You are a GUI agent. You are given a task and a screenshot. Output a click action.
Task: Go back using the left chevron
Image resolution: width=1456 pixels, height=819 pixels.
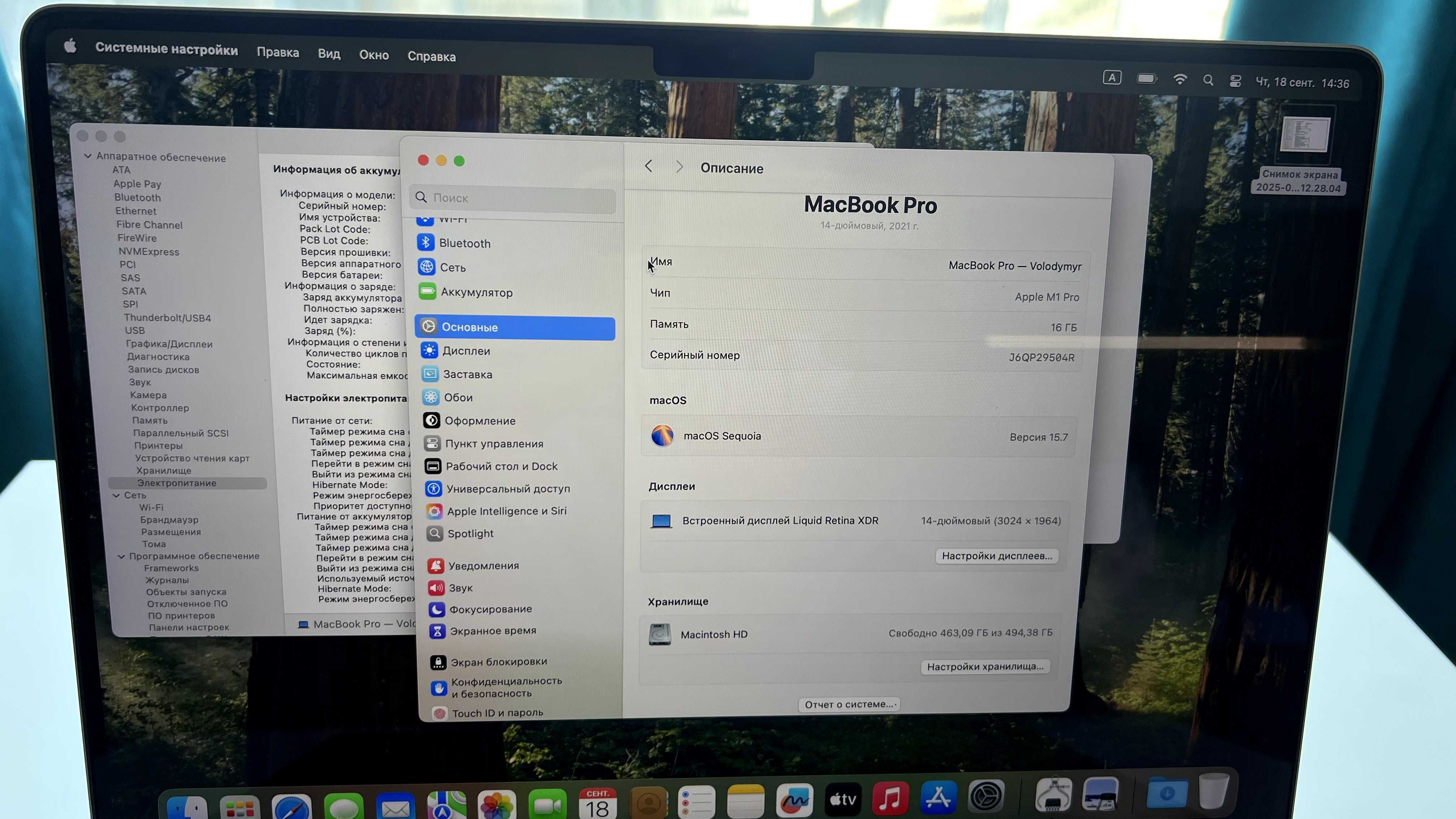tap(648, 166)
